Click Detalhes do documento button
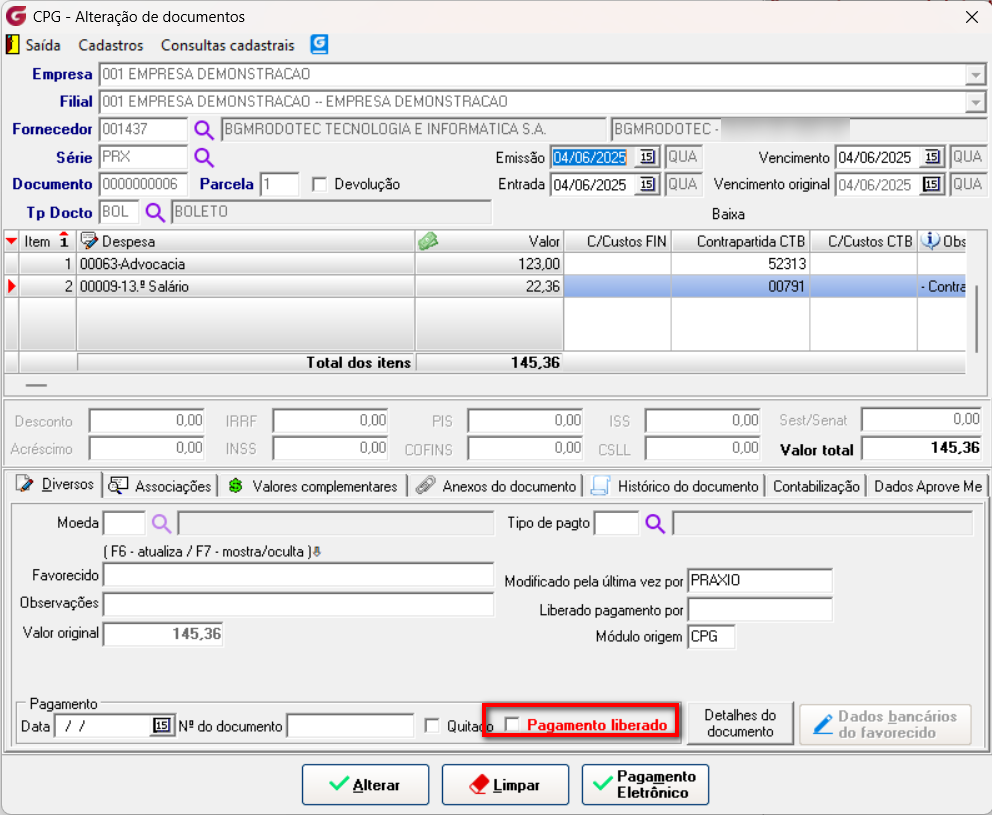The width and height of the screenshot is (992, 815). coord(740,723)
